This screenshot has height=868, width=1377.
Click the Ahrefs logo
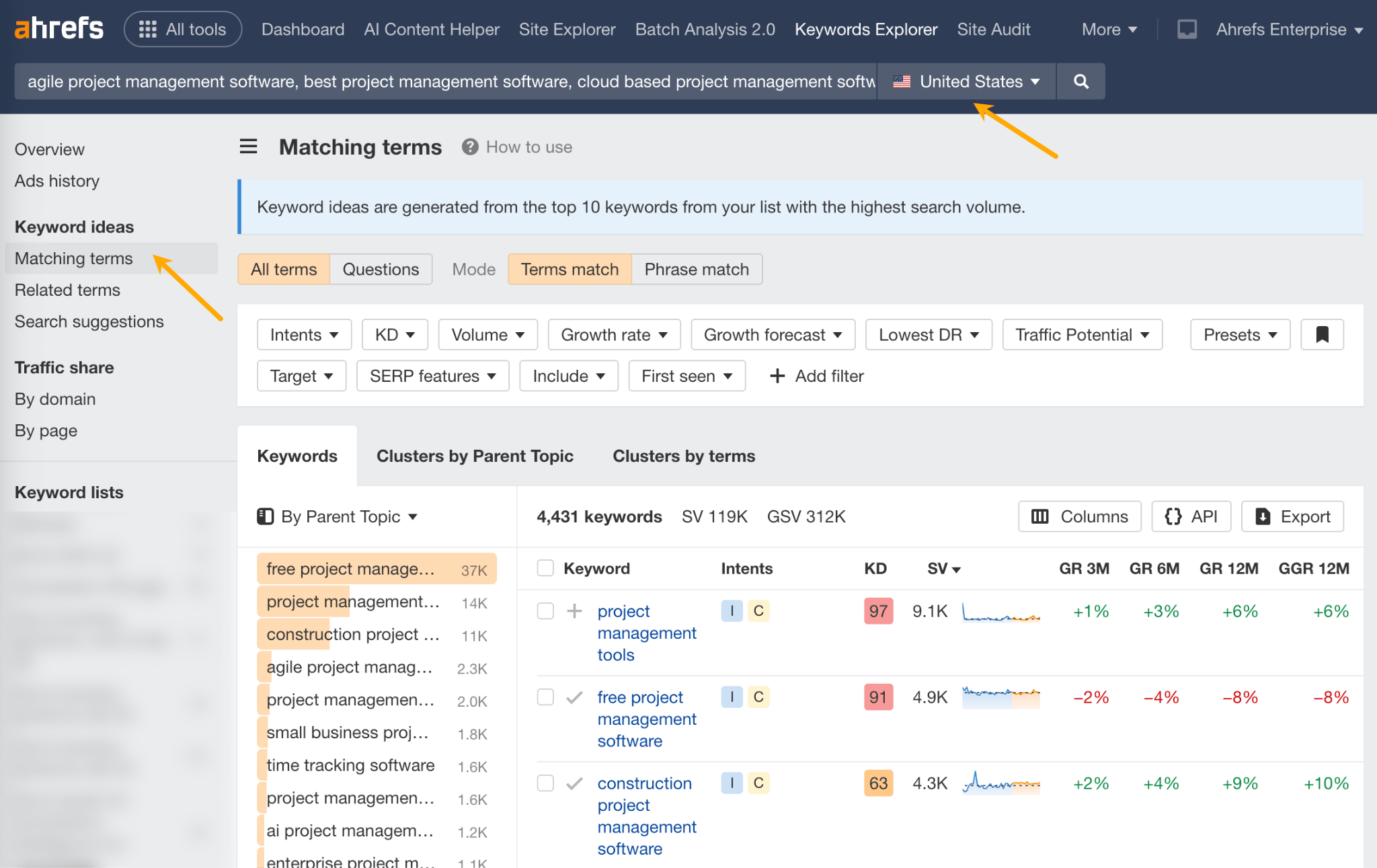pos(58,27)
